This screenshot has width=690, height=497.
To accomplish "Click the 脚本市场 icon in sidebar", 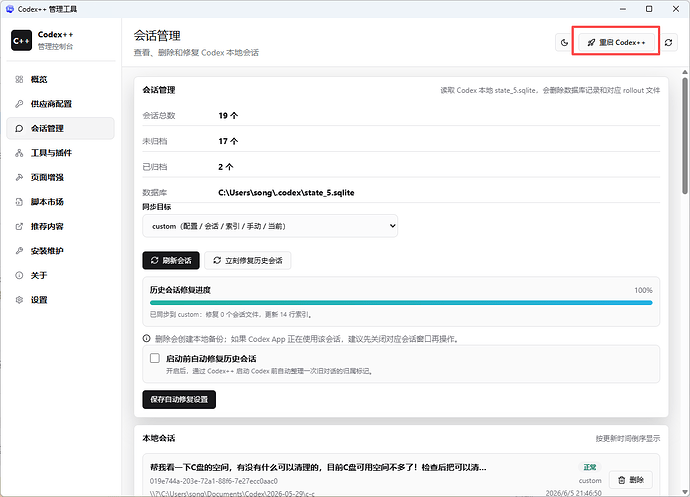I will pos(19,202).
